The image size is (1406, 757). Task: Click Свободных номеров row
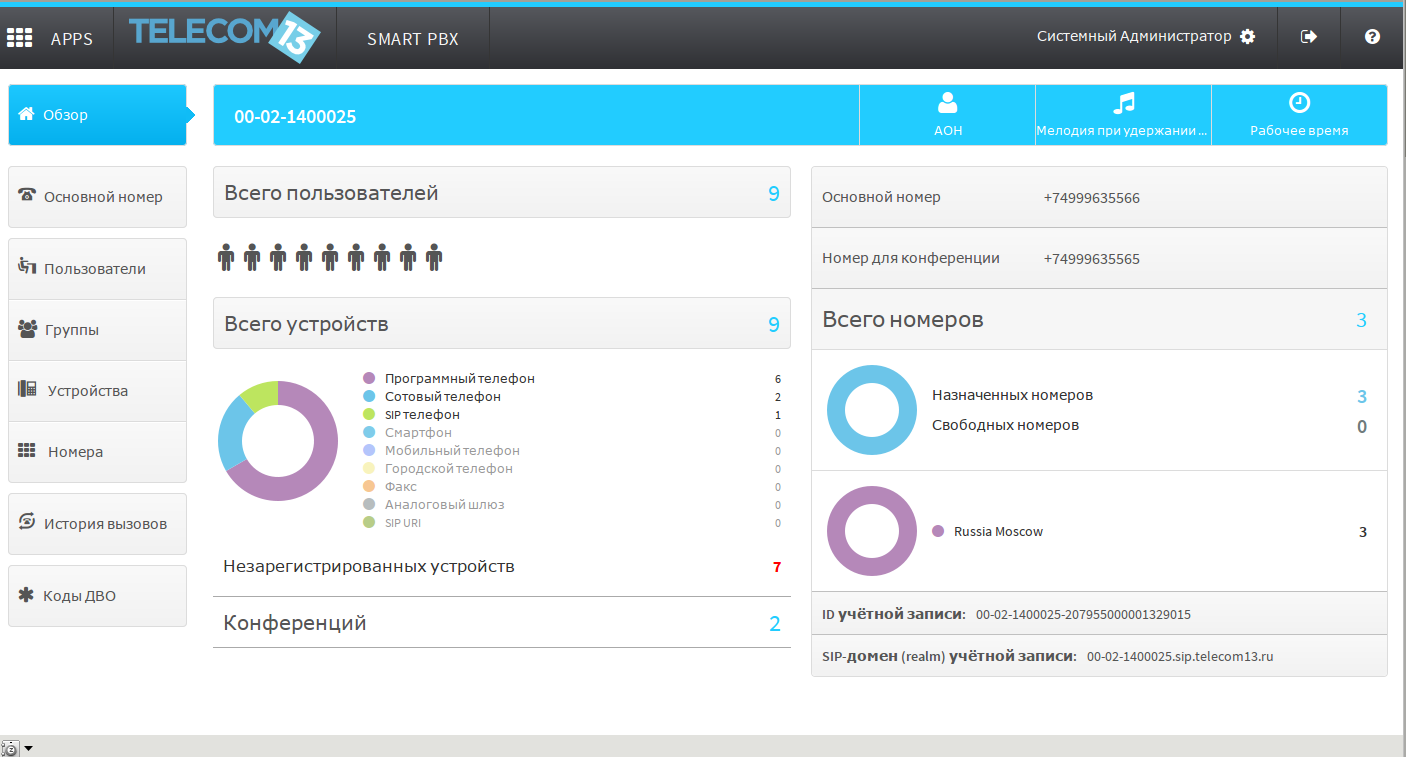tap(1149, 426)
